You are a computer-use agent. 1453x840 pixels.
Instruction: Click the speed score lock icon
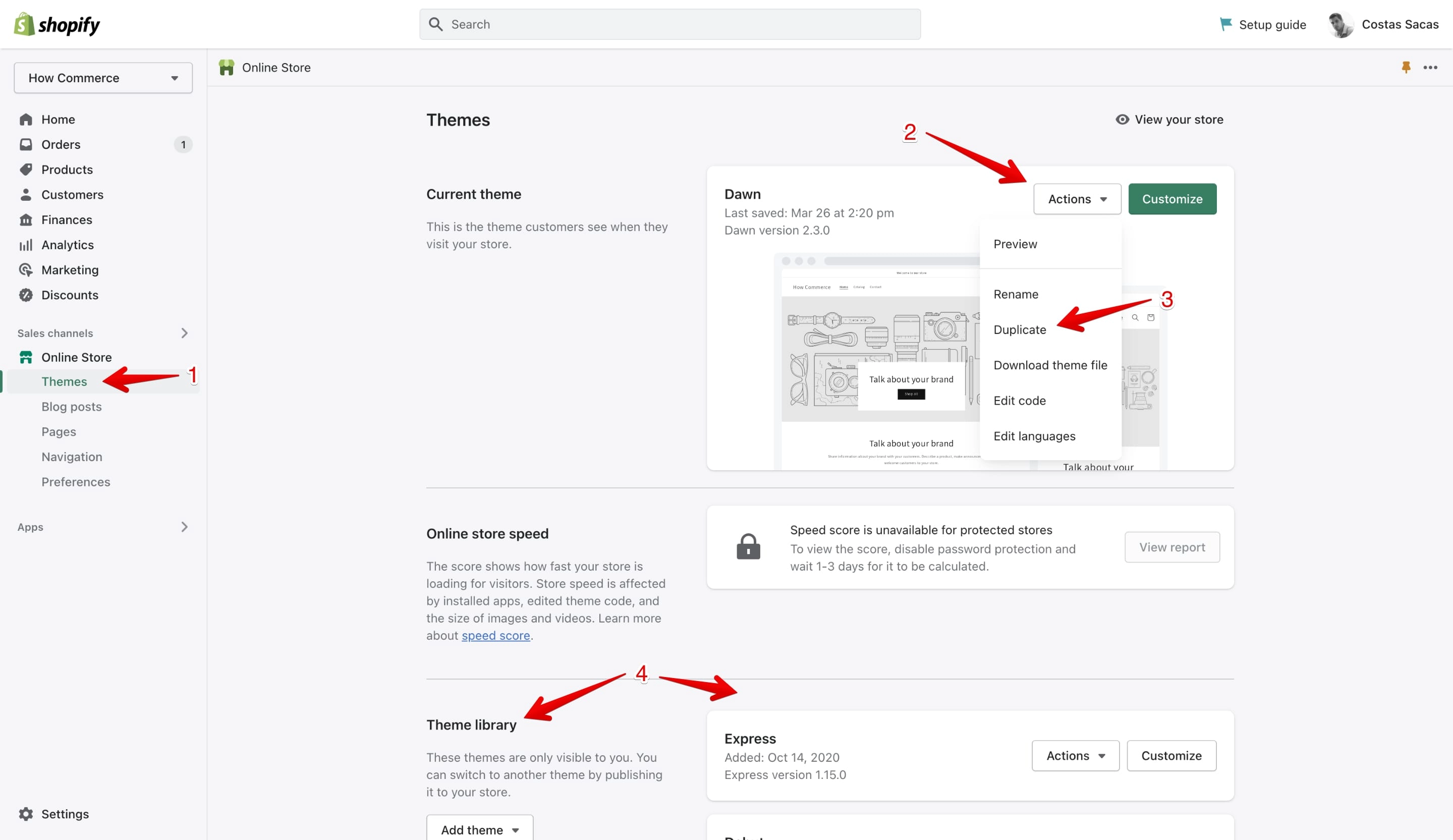(748, 546)
